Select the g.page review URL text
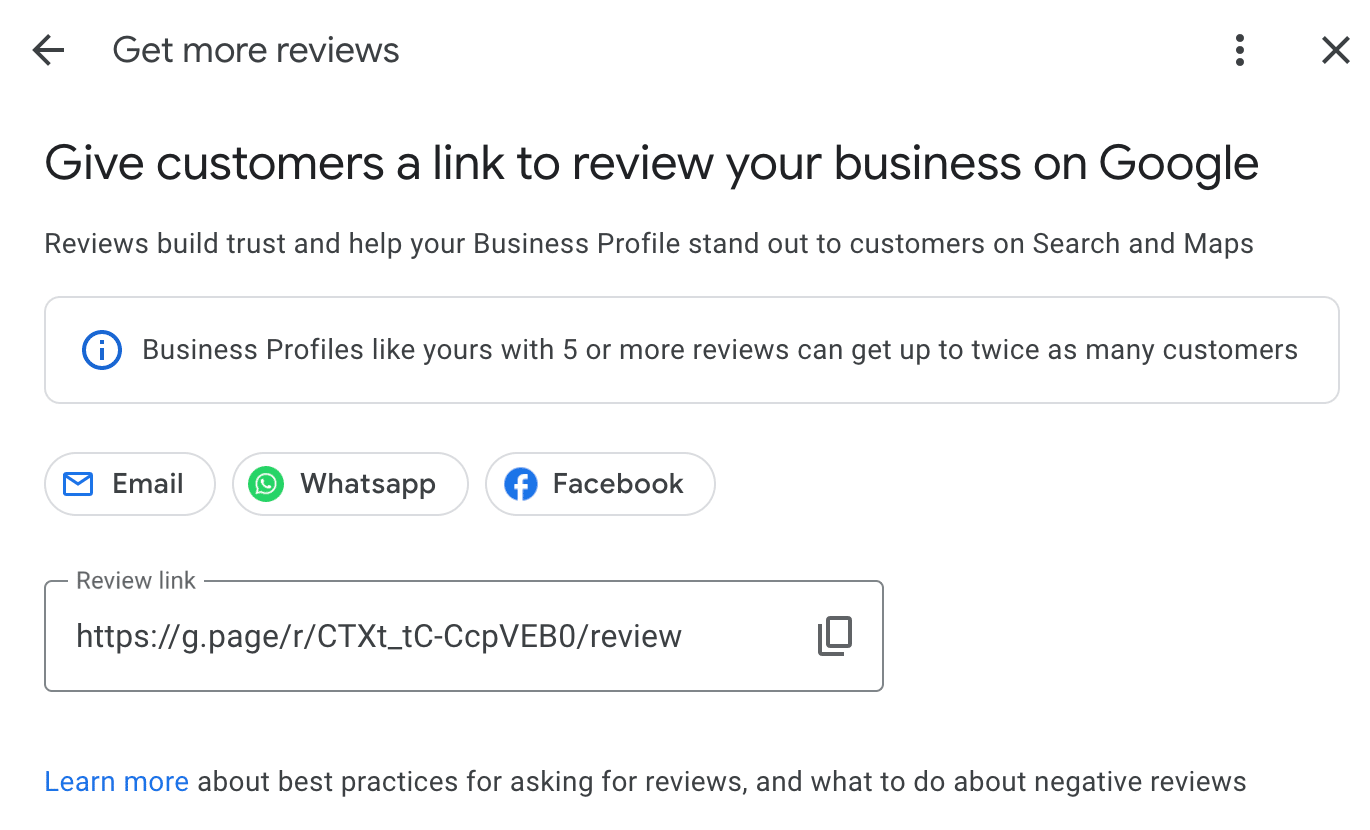The width and height of the screenshot is (1370, 830). pos(379,636)
